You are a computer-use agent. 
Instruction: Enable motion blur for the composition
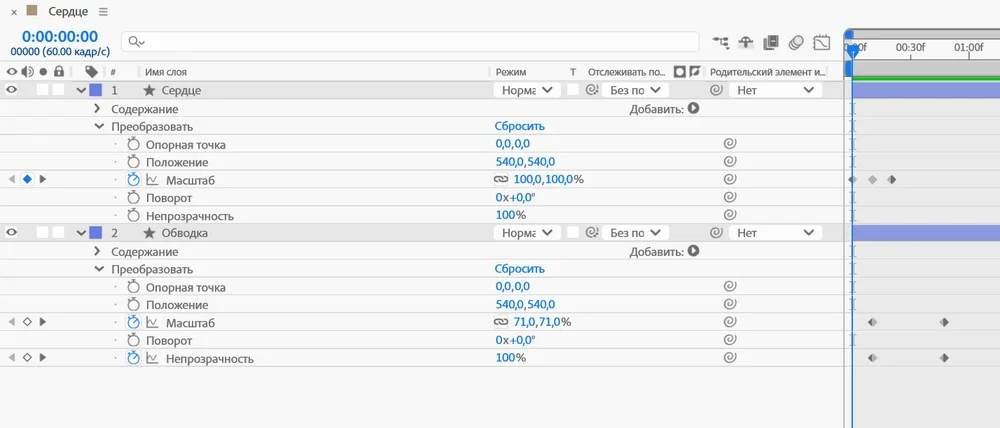[796, 42]
